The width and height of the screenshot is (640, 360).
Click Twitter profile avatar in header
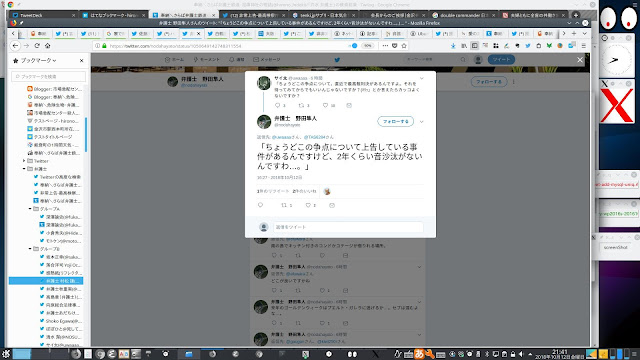(478, 60)
